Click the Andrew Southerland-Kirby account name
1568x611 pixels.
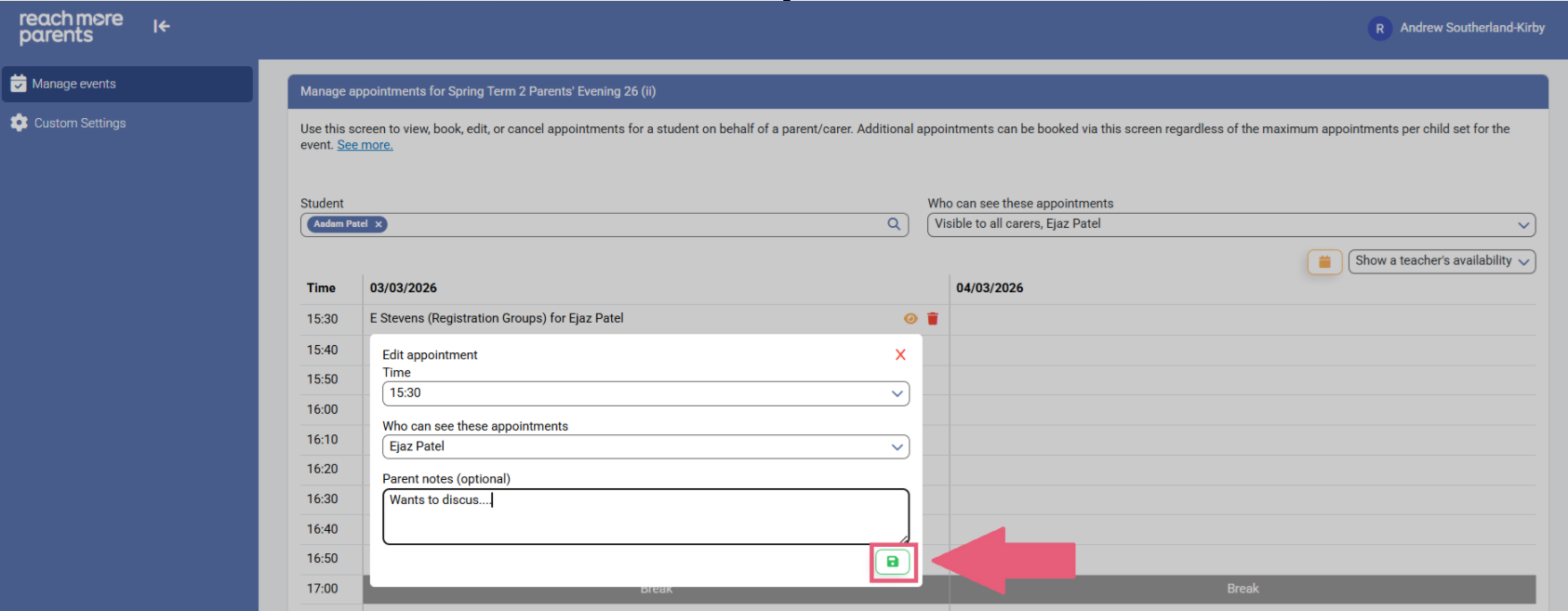point(1472,28)
